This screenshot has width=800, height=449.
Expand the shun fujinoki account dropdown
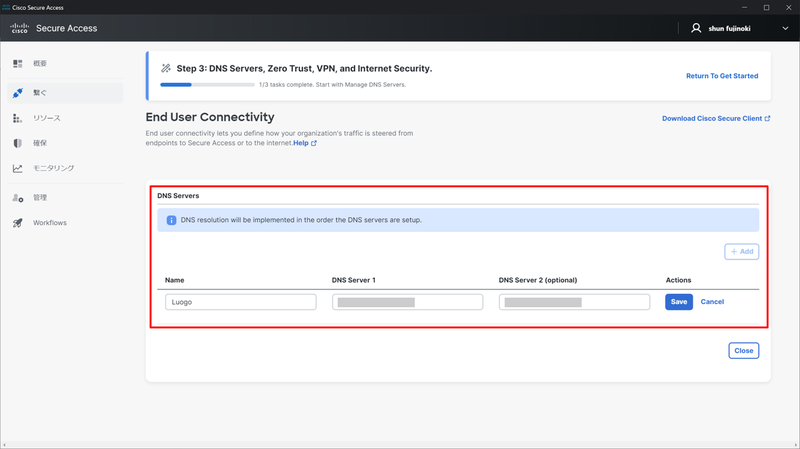click(x=785, y=29)
